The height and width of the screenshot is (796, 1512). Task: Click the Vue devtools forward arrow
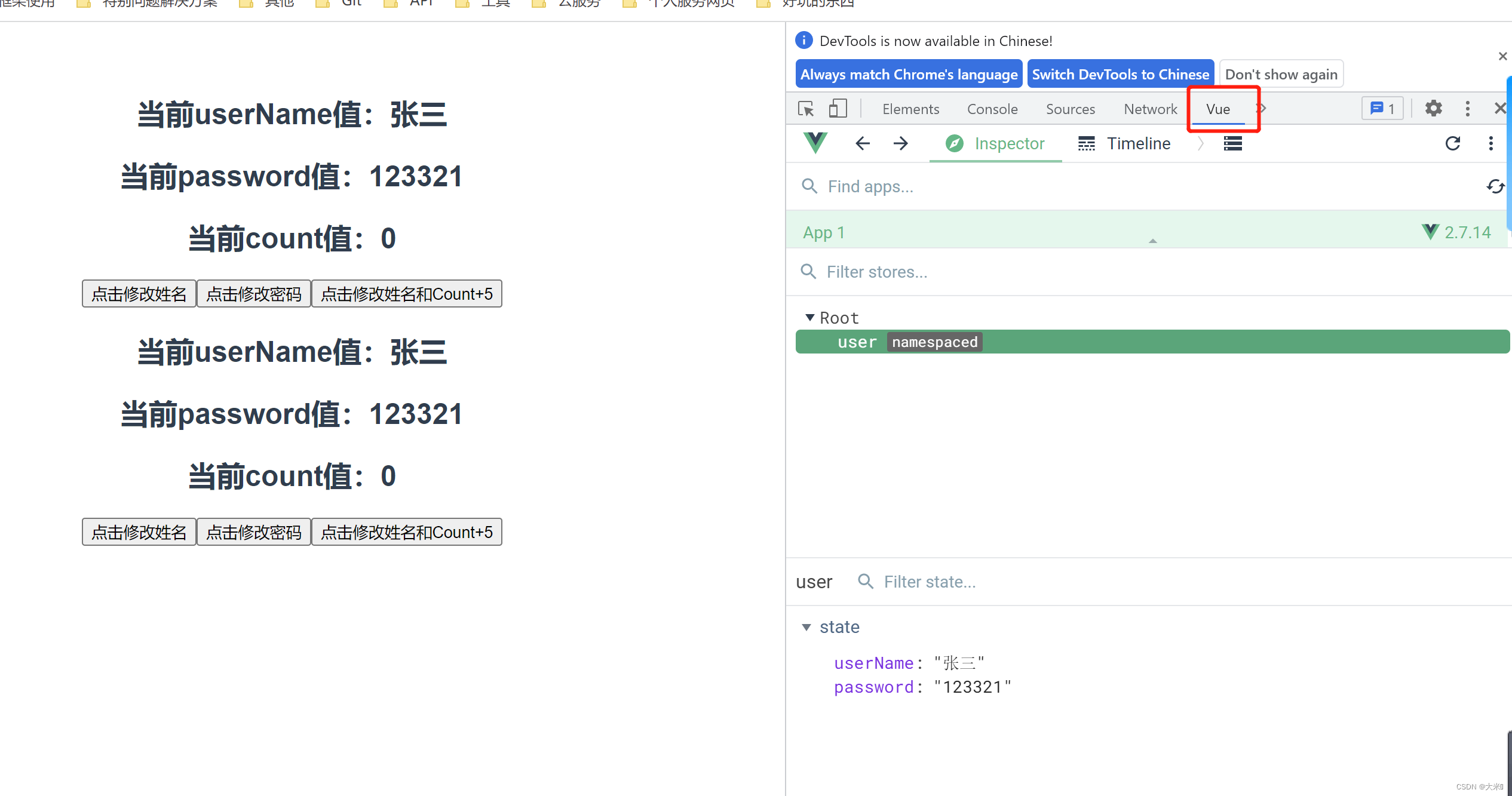pyautogui.click(x=900, y=143)
